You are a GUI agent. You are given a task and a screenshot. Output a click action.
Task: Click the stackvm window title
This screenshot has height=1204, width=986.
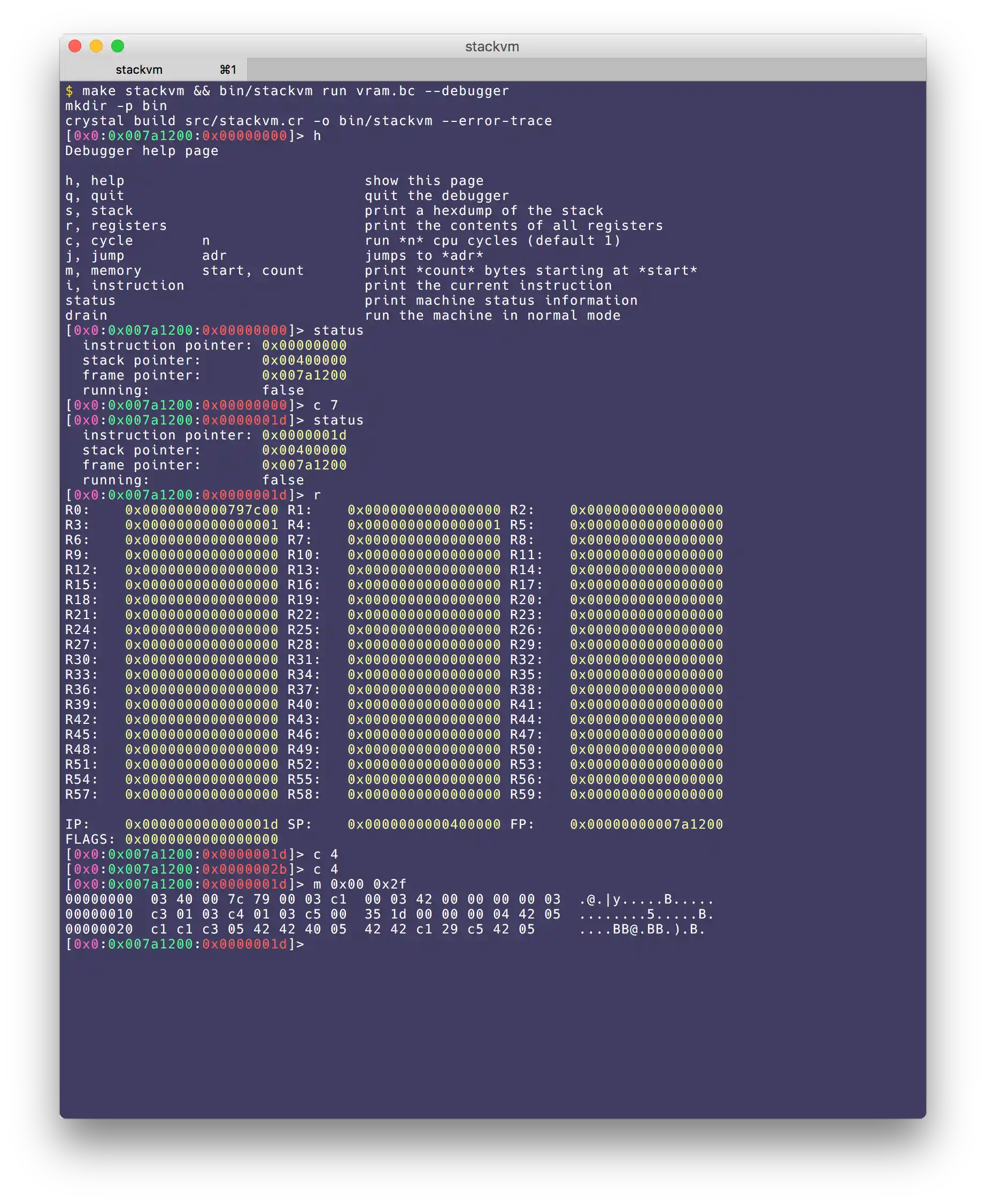coord(492,47)
